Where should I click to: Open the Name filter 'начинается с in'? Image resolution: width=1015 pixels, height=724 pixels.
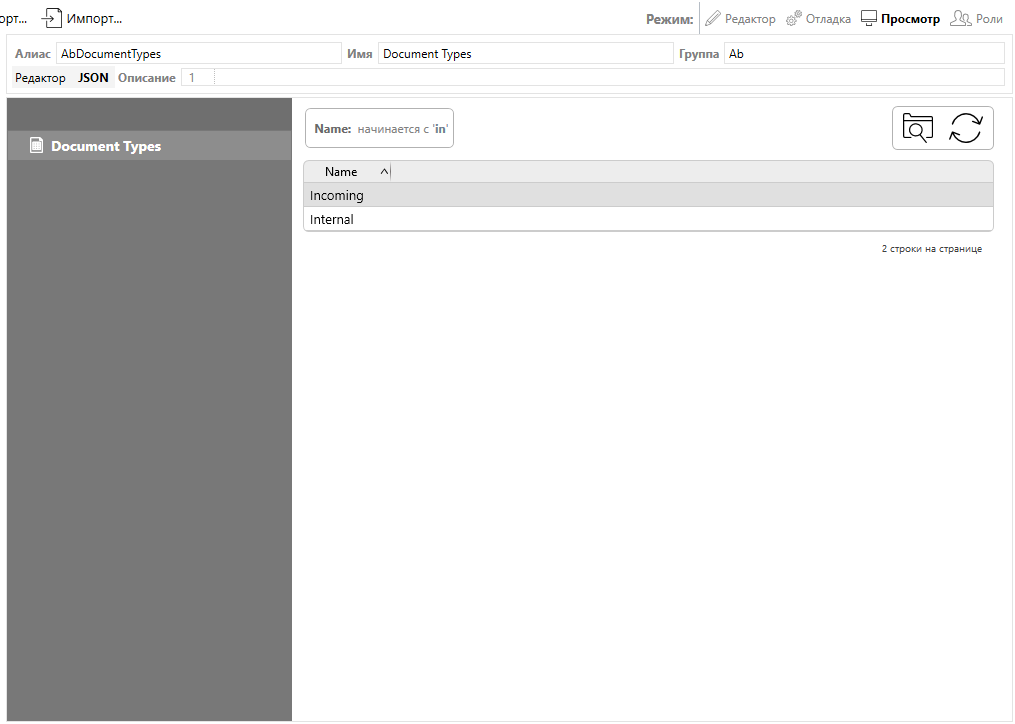pos(379,129)
